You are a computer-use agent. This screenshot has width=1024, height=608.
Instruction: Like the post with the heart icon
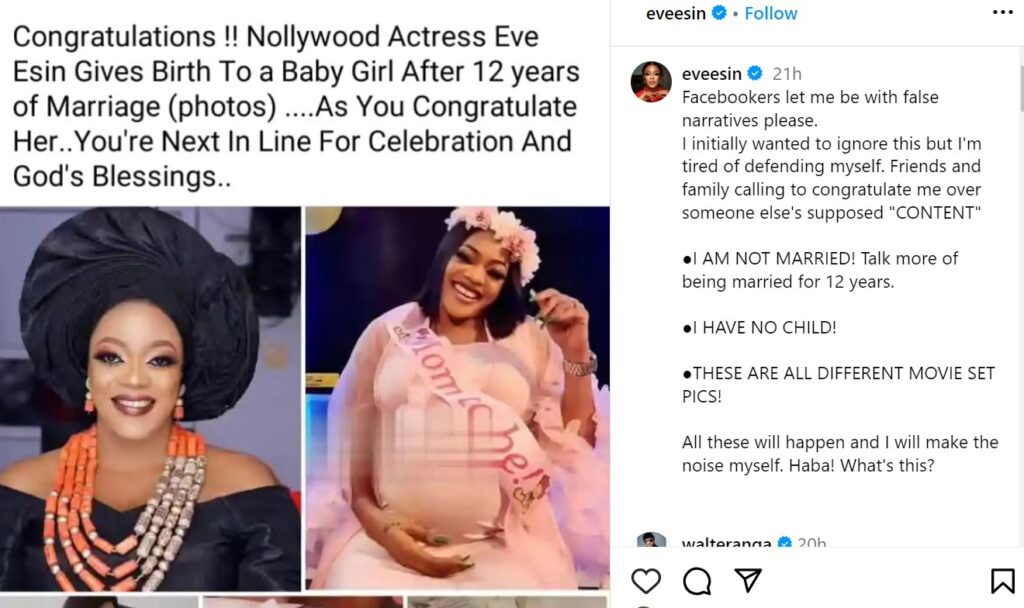click(646, 581)
